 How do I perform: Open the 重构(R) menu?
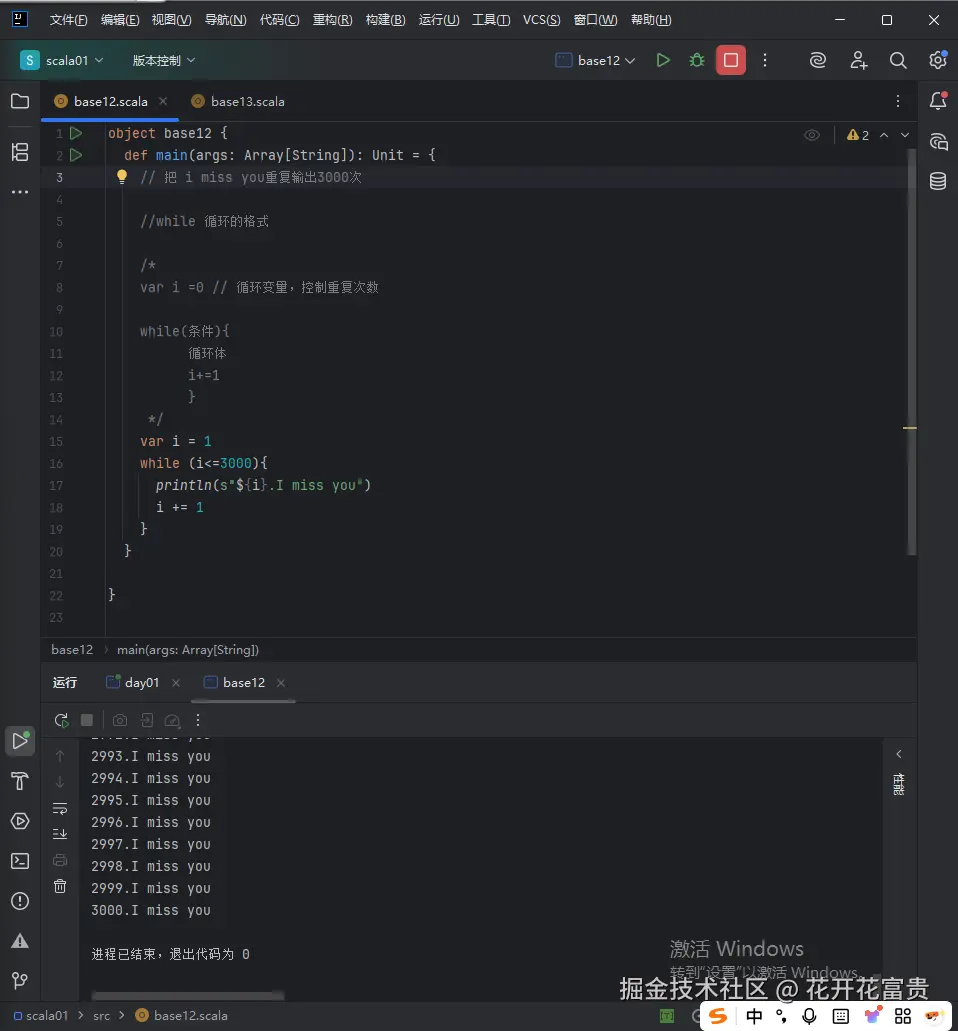coord(333,20)
